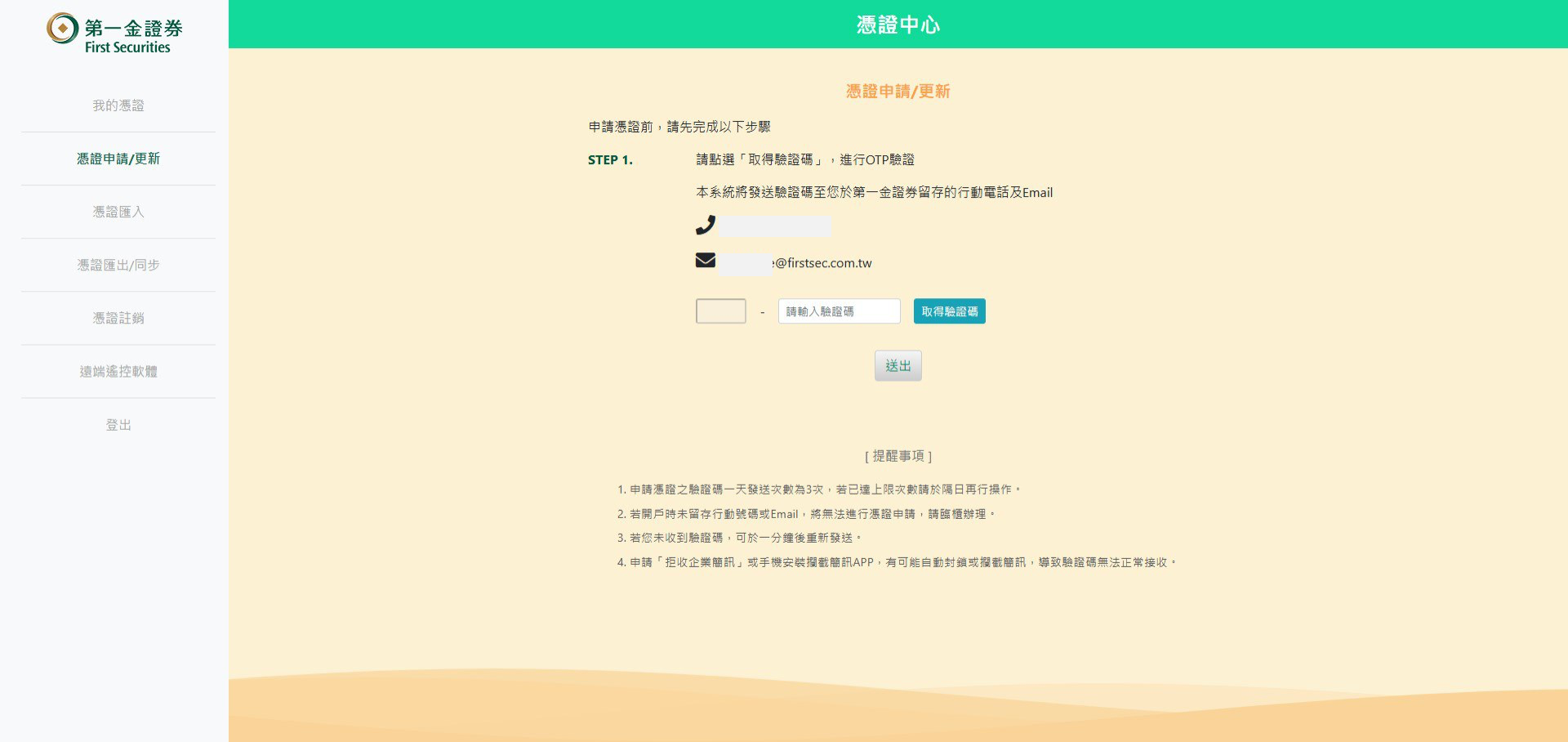This screenshot has height=742, width=1568.
Task: Open 憑證匯出/同步 sidebar item
Action: 118,265
